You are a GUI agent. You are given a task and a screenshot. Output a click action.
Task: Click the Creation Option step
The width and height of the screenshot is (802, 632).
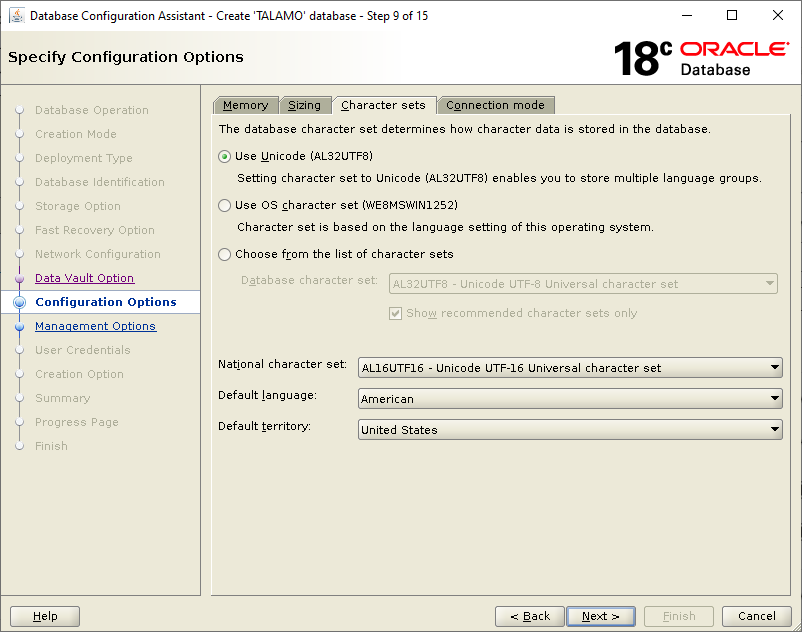tap(79, 374)
